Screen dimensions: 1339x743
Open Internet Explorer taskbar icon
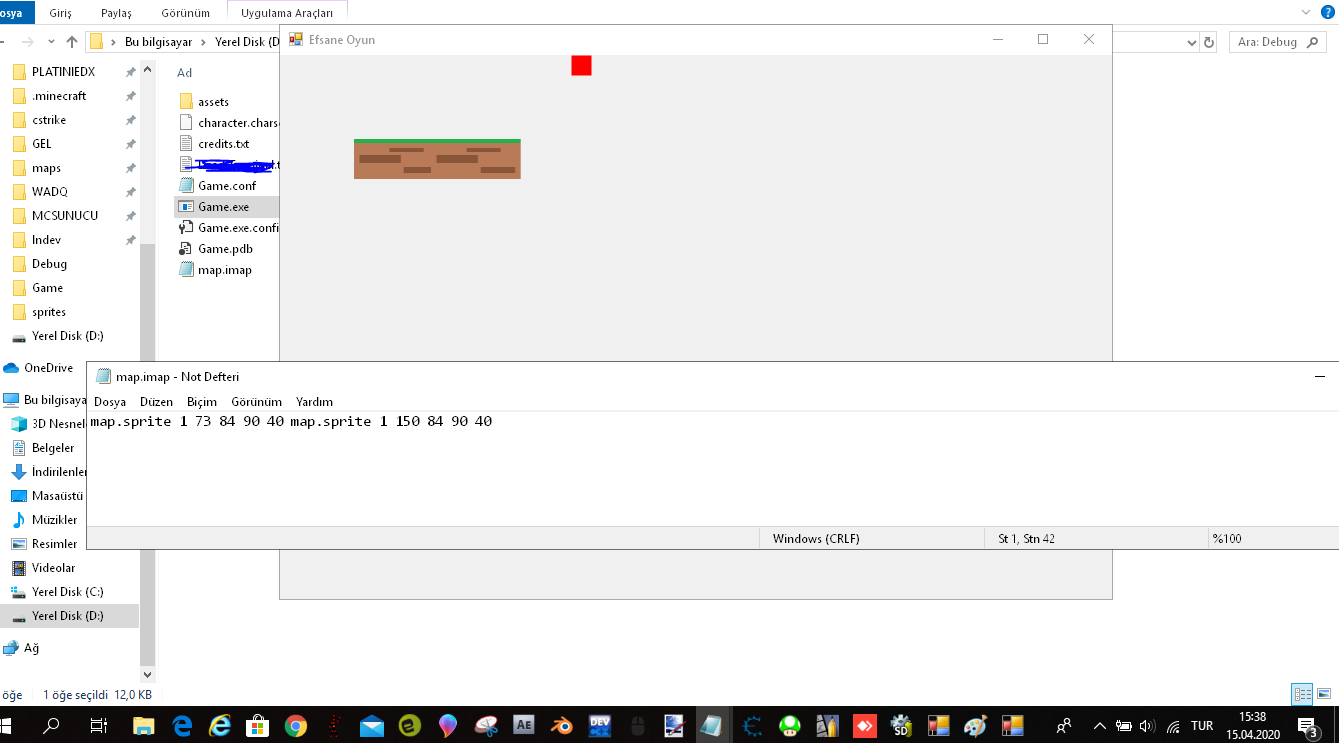[220, 726]
